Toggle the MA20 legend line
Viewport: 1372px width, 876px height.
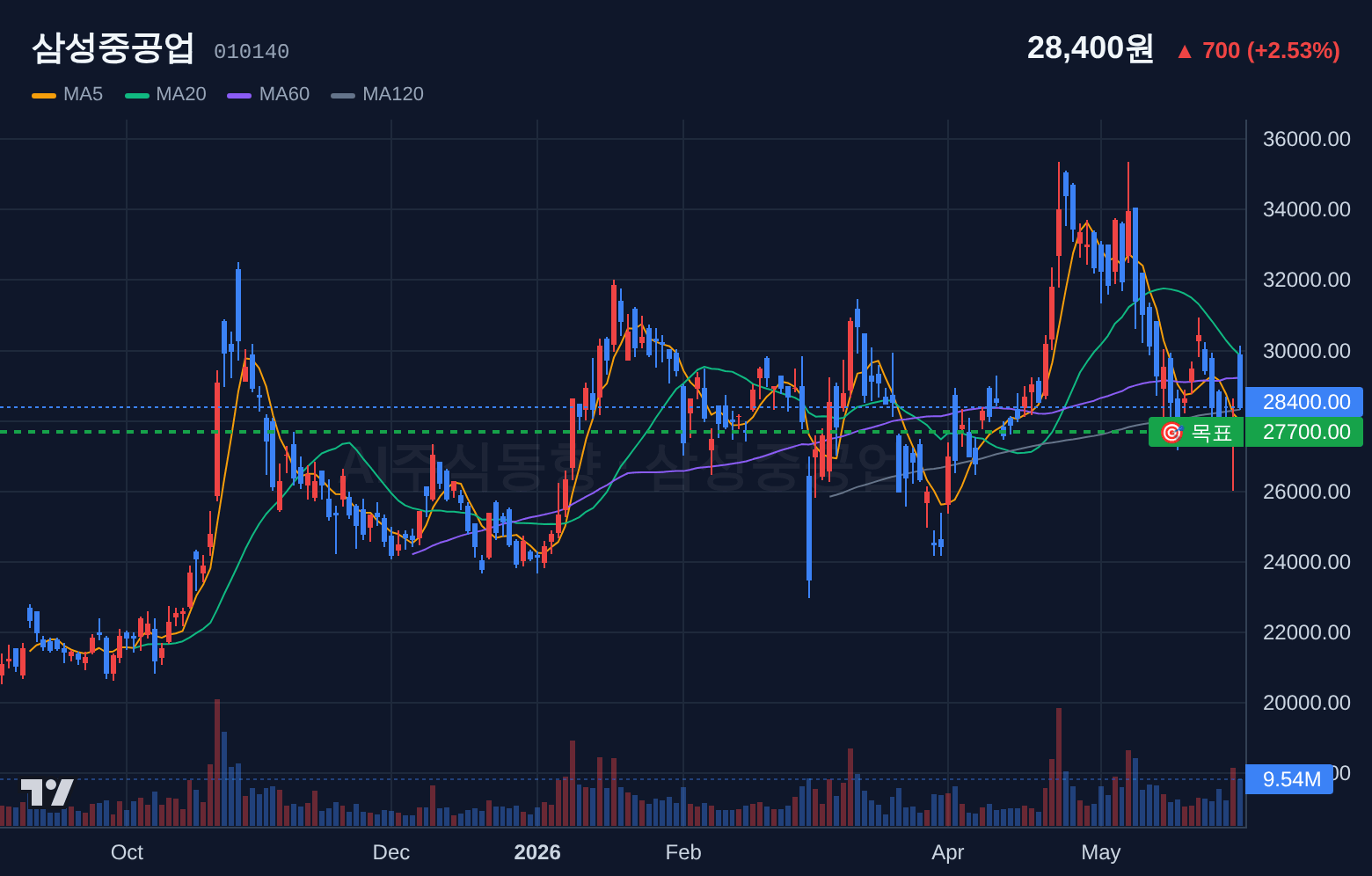pos(165,94)
